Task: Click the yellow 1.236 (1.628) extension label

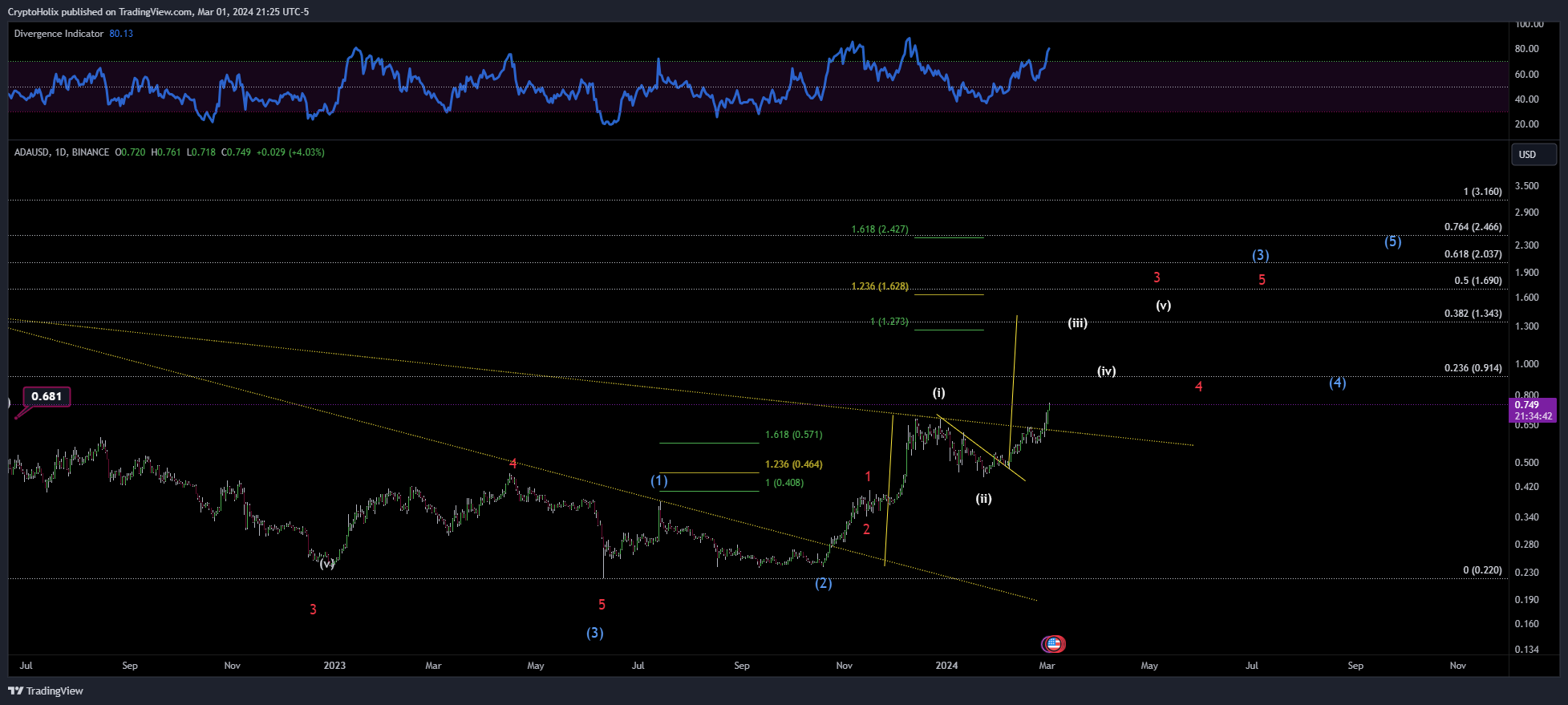Action: (880, 286)
